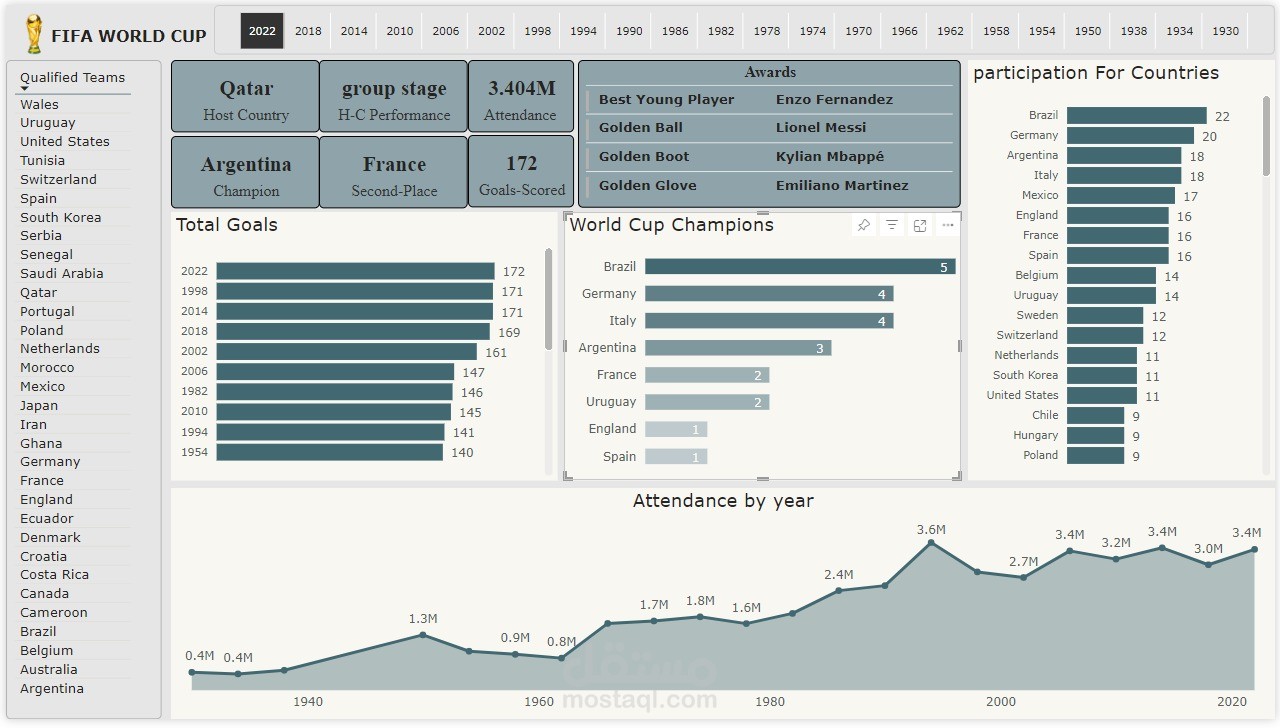
Task: Click Argentina bar in Champions chart
Action: (738, 348)
